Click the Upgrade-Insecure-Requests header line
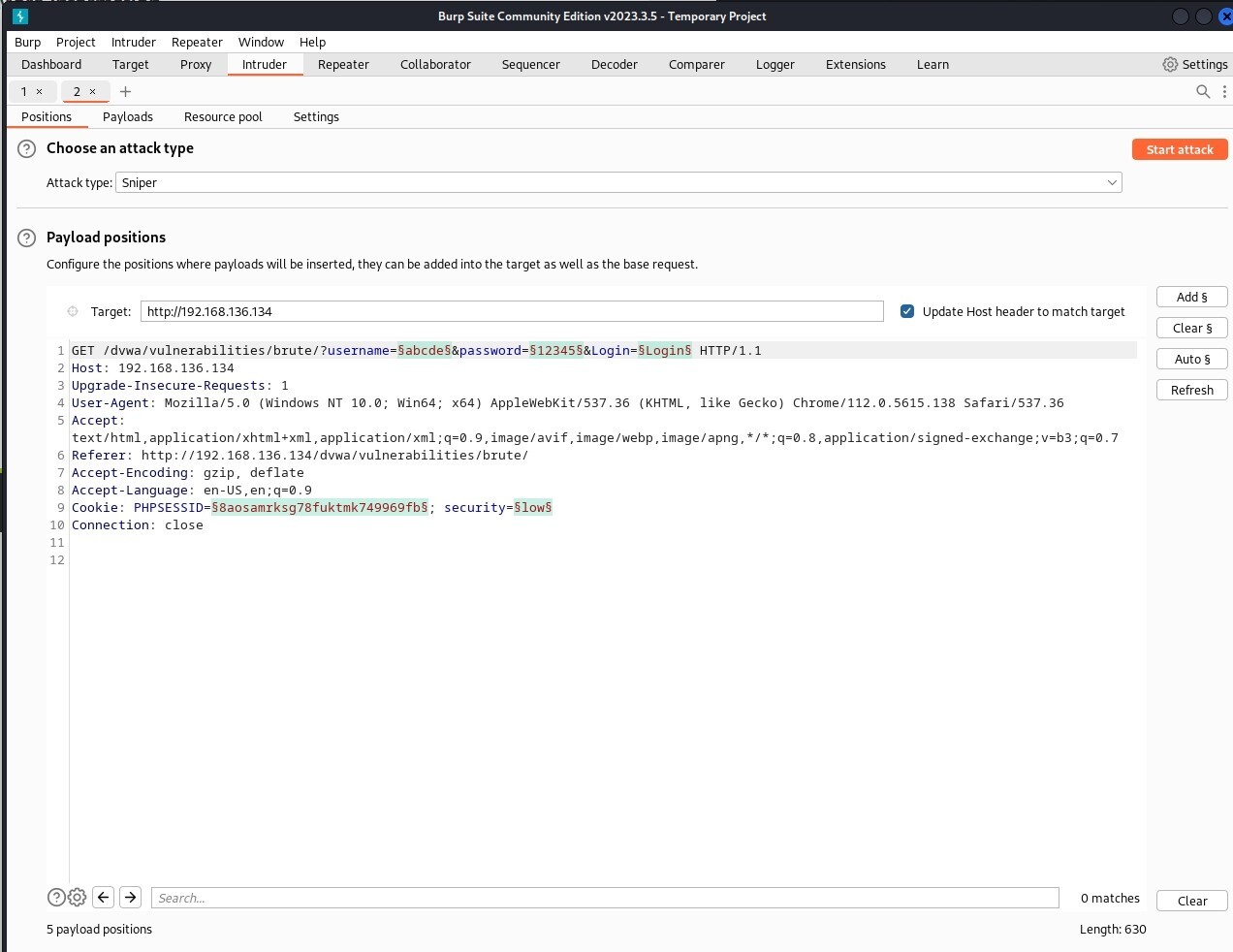1233x952 pixels. click(180, 386)
